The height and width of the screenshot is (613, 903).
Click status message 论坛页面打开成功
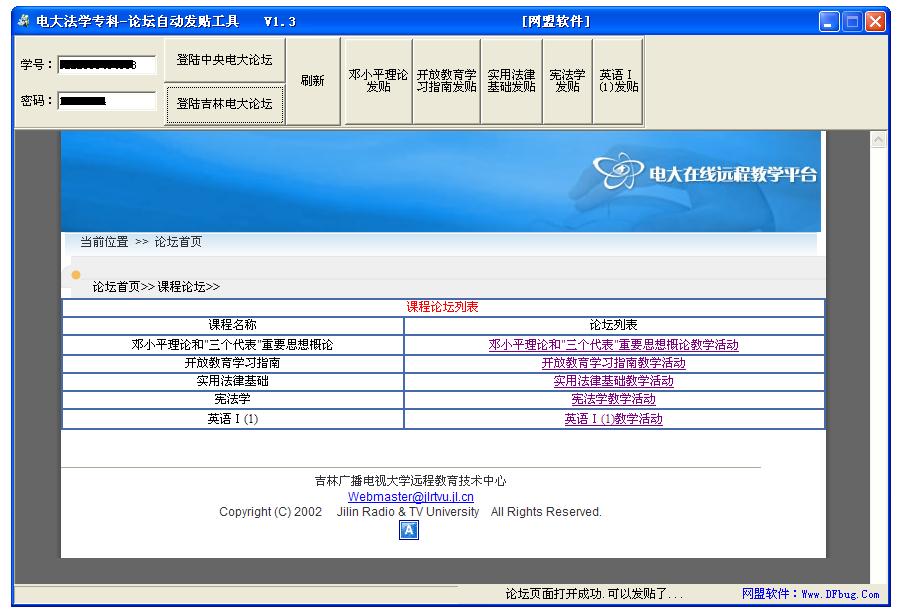coord(594,594)
